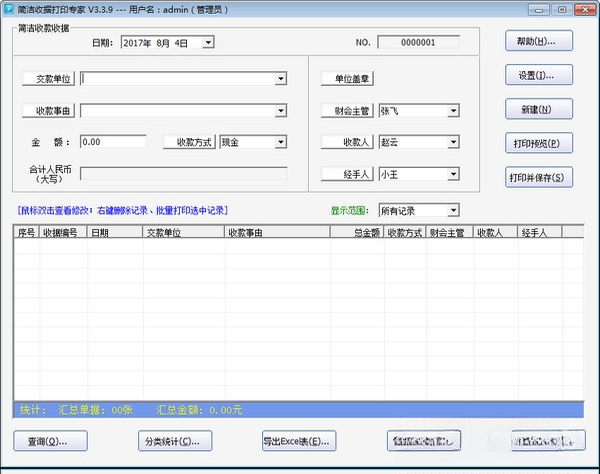Sort by the 总金额 column header
This screenshot has height=474, width=600.
tap(357, 232)
